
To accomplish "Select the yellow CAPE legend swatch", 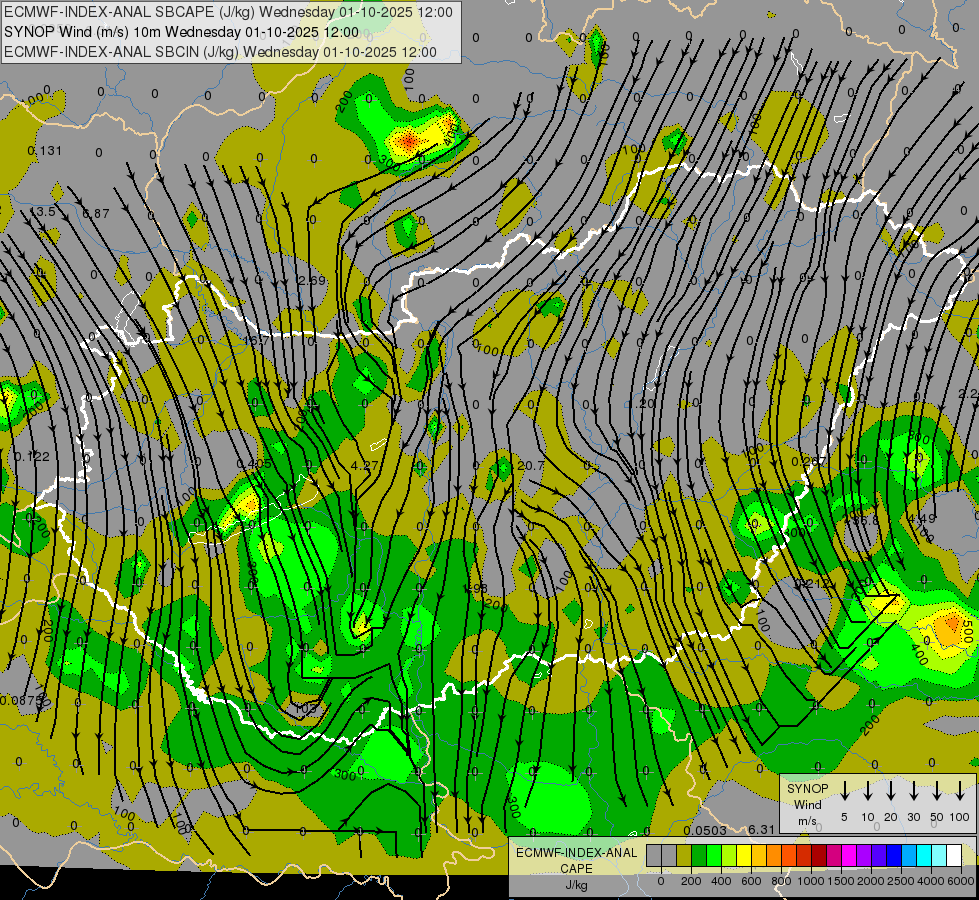I will pos(744,856).
